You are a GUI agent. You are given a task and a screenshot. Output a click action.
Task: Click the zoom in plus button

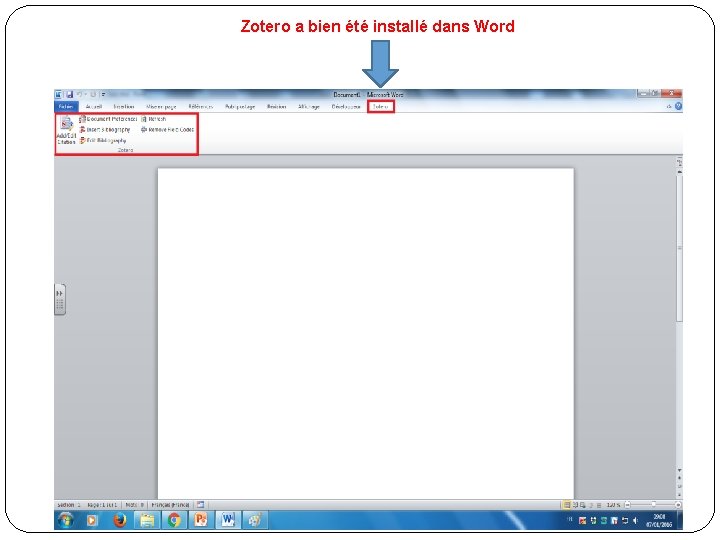[x=678, y=505]
